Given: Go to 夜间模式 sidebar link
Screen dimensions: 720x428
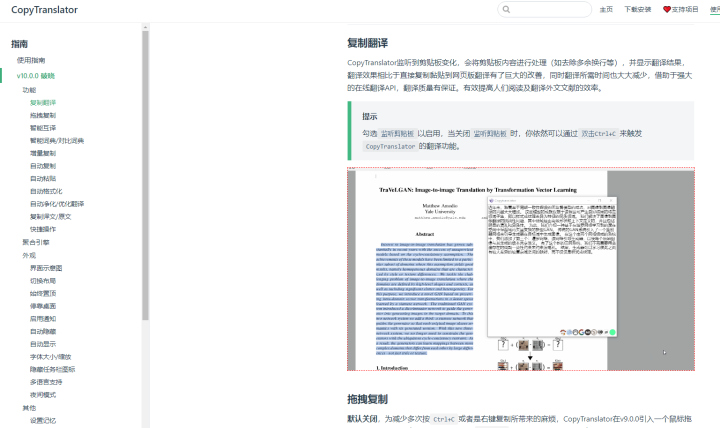Looking at the screenshot, I should tap(43, 395).
